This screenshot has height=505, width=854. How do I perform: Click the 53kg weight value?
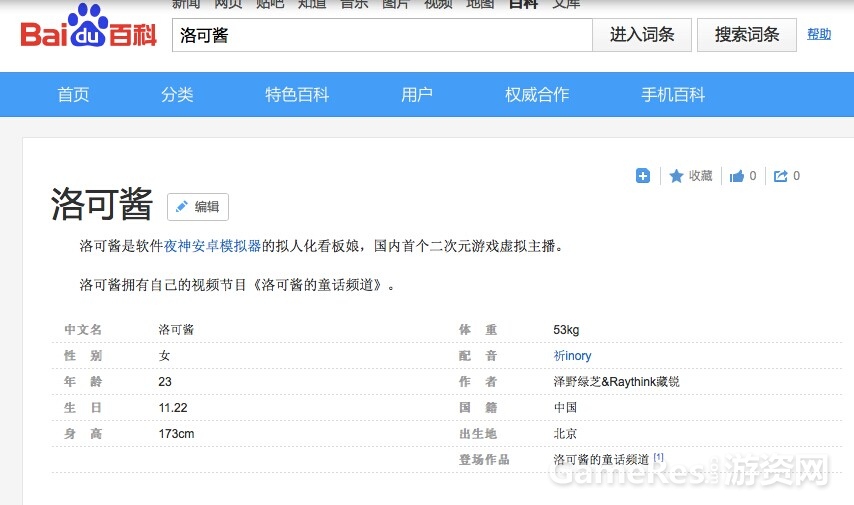coord(566,330)
